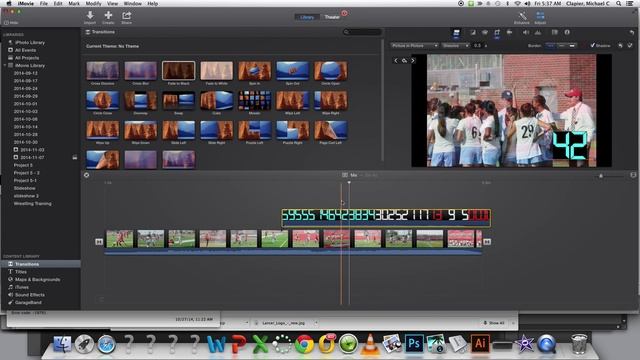Click the revert arrow in adjustments bar
Image resolution: width=640 pixels, height=360 pixels.
pos(632,32)
